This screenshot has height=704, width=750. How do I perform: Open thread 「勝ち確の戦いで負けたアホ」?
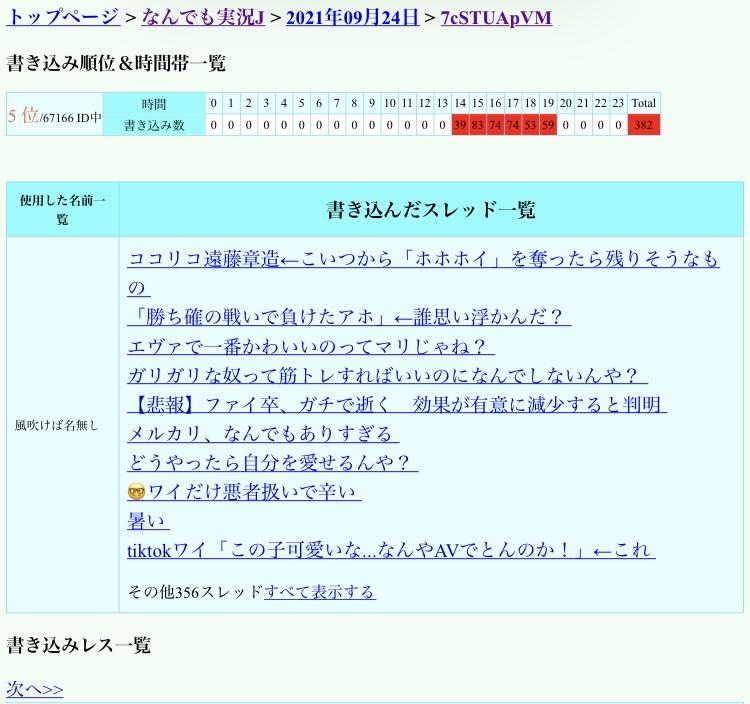(349, 318)
